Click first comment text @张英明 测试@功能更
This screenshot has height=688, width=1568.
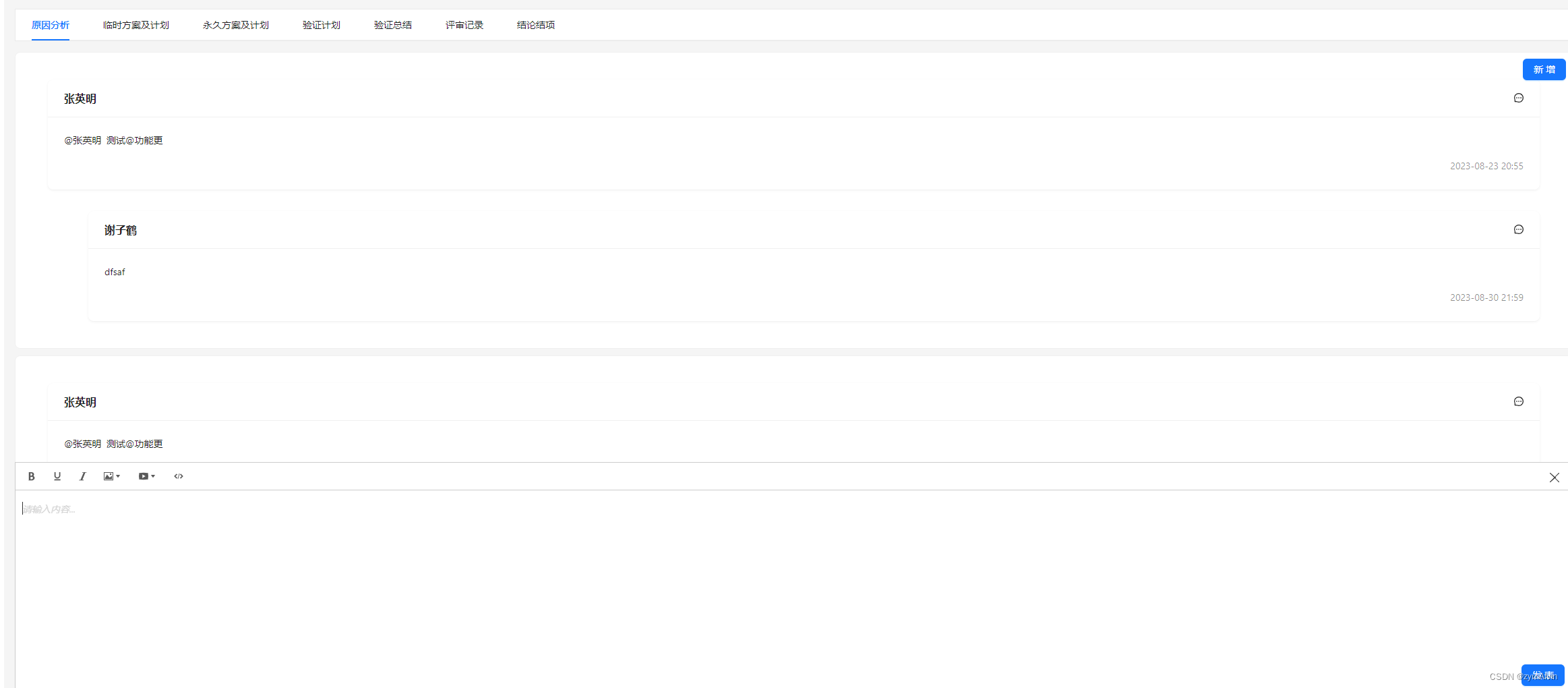(113, 140)
